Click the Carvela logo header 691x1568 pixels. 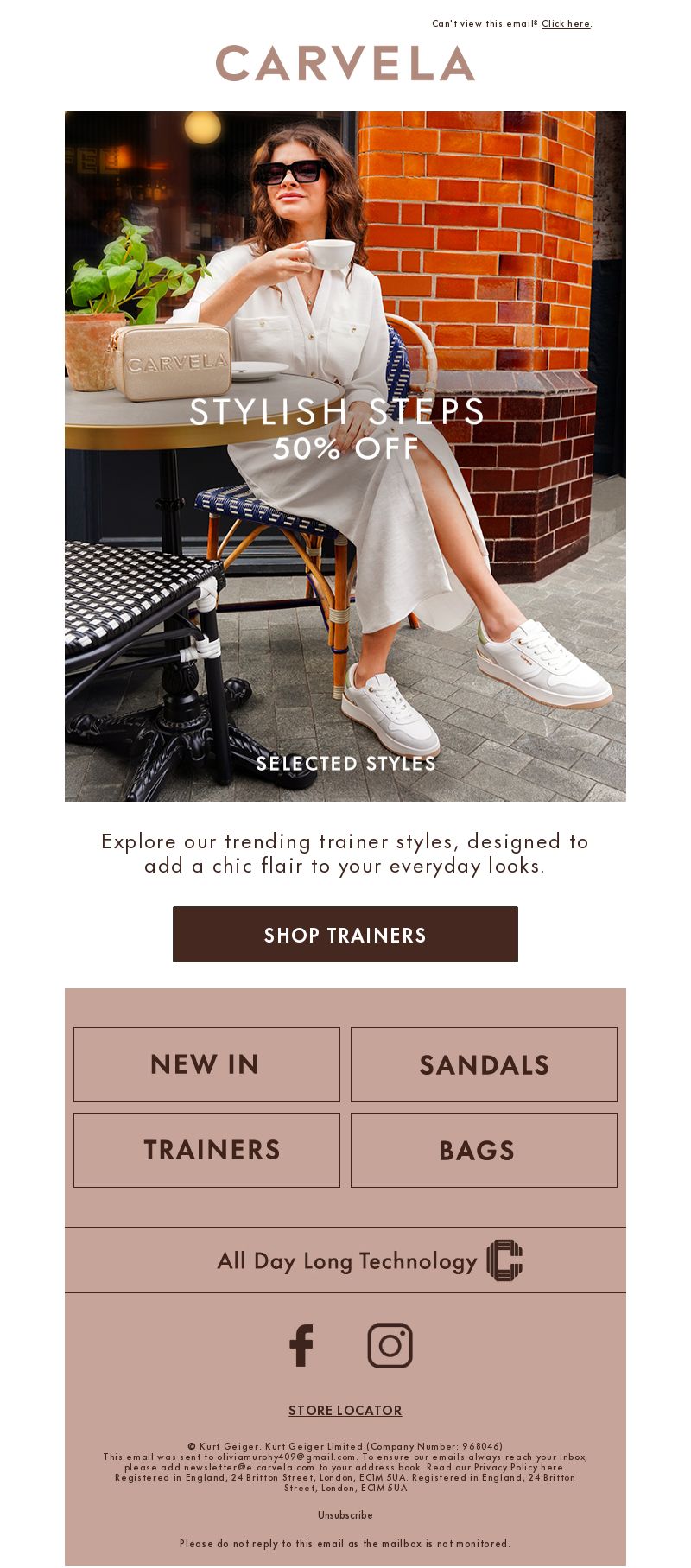click(345, 63)
